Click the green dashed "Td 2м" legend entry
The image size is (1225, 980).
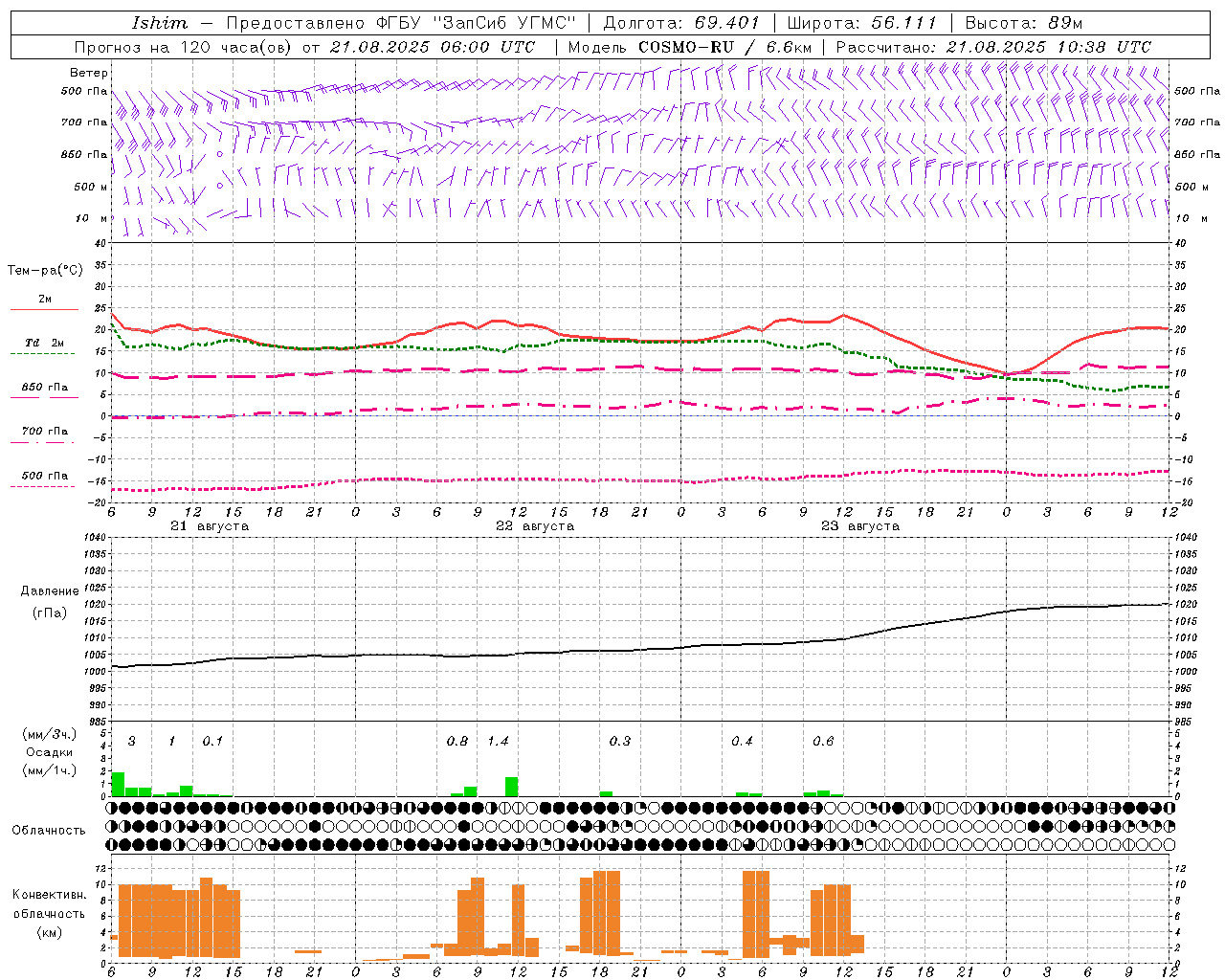[44, 344]
